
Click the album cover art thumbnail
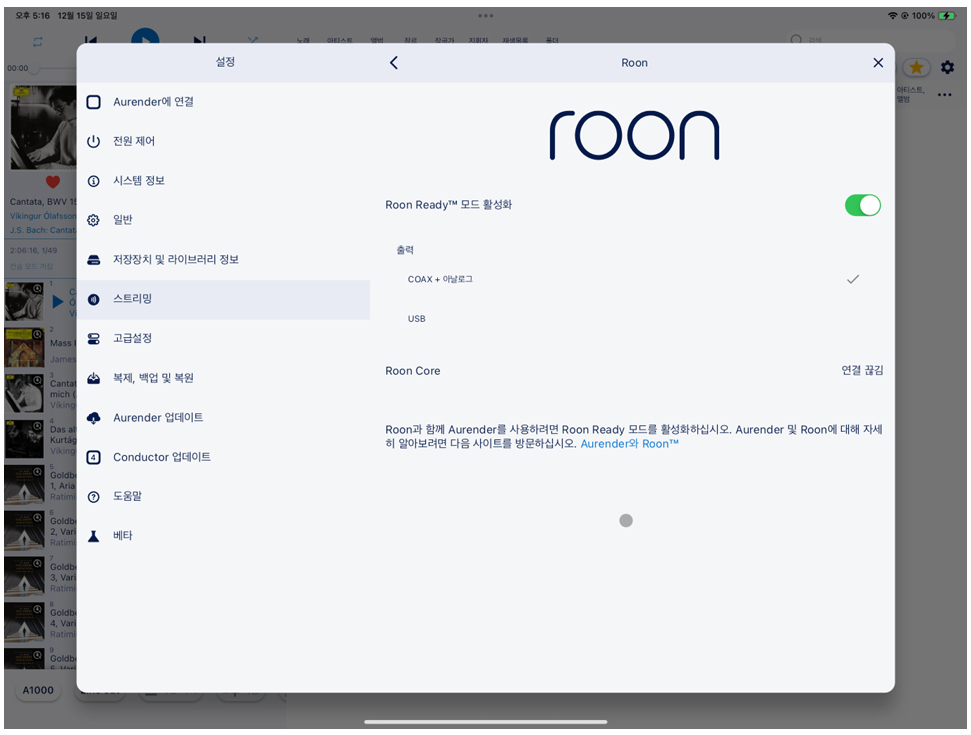[43, 128]
